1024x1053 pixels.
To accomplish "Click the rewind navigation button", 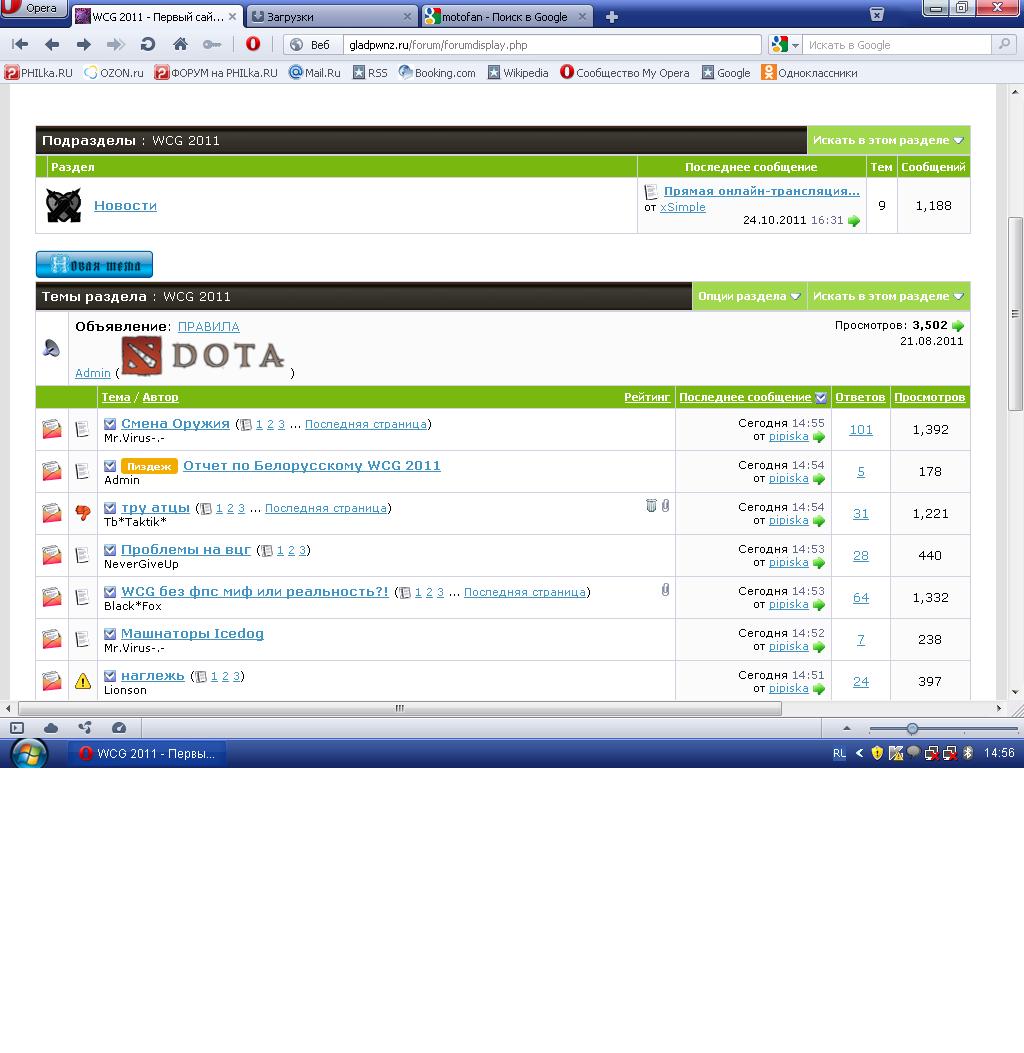I will click(20, 45).
